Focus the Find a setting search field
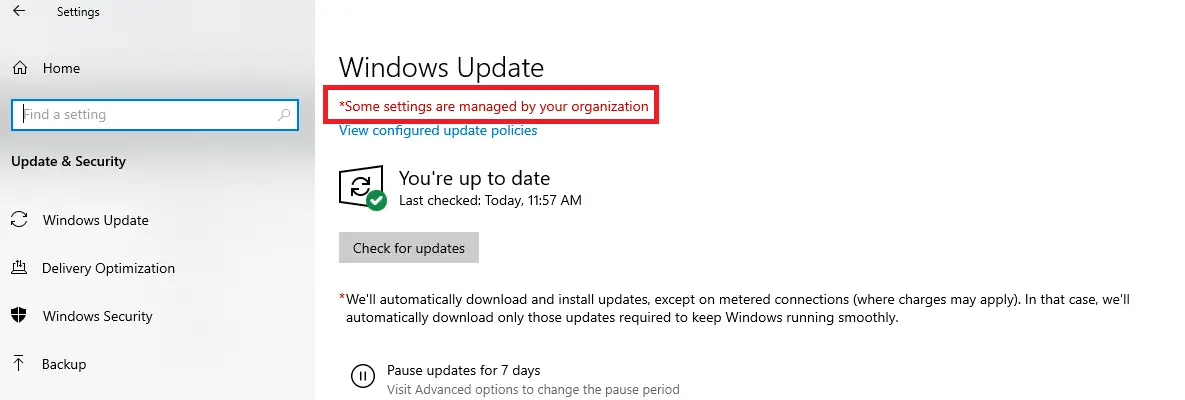 click(155, 115)
